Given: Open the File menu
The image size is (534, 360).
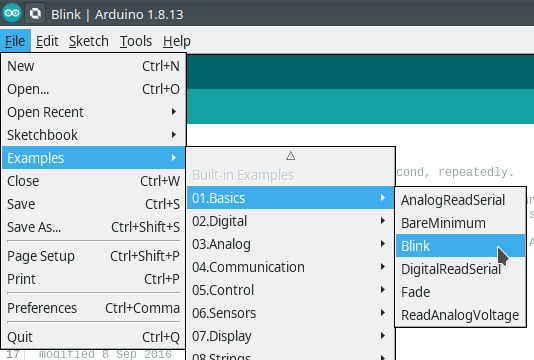Looking at the screenshot, I should (15, 41).
